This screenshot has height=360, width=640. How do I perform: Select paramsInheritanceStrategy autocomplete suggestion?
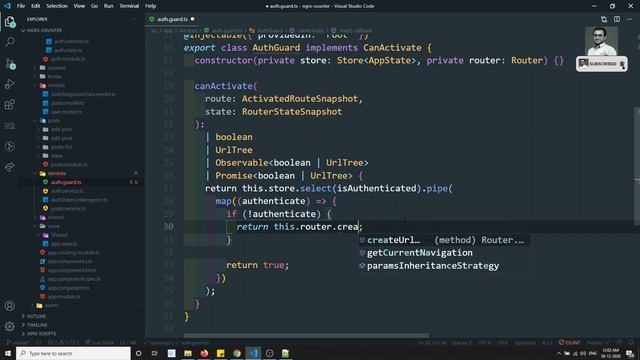pos(444,266)
